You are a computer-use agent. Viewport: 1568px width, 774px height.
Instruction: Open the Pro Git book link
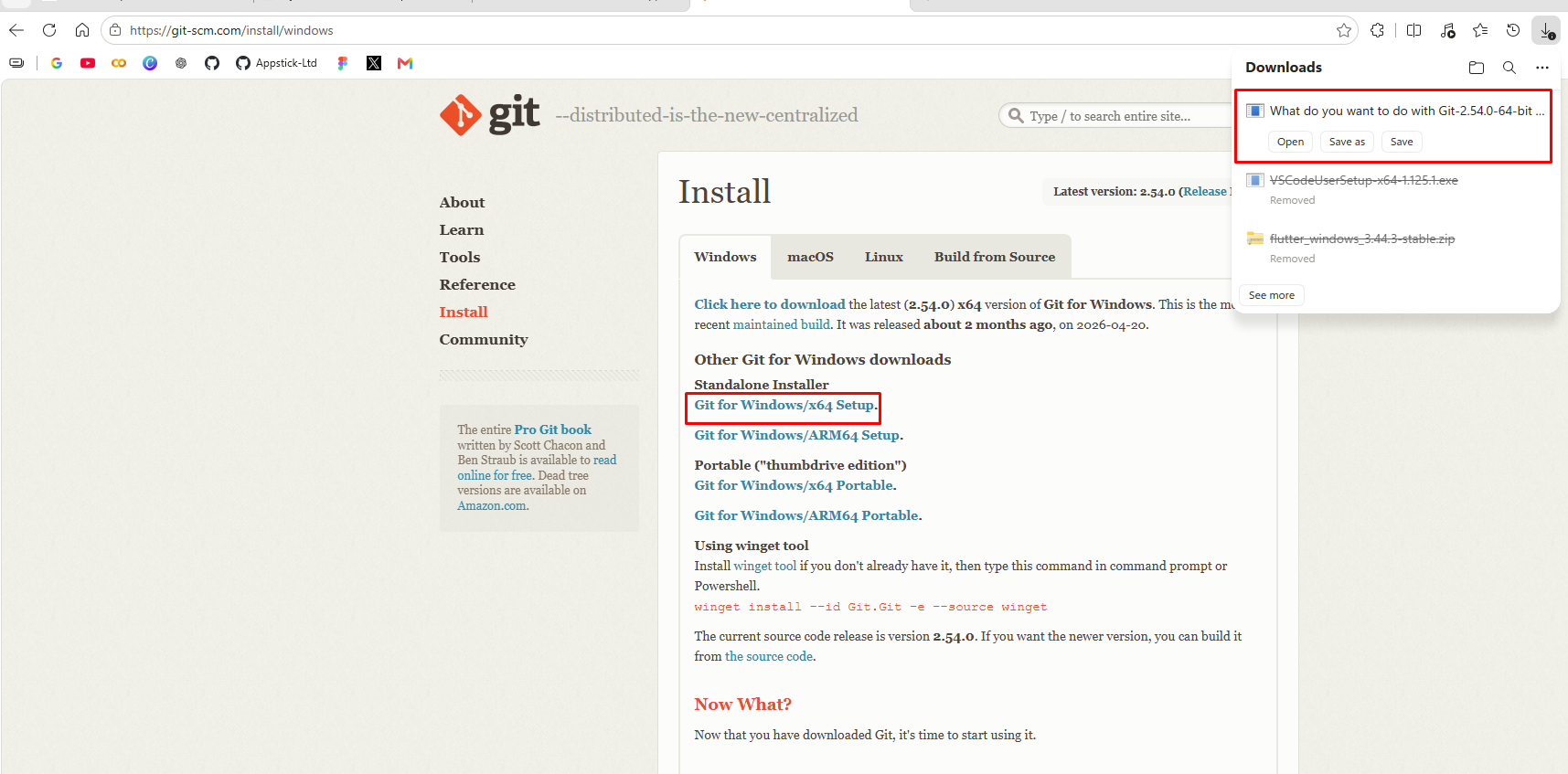tap(552, 429)
